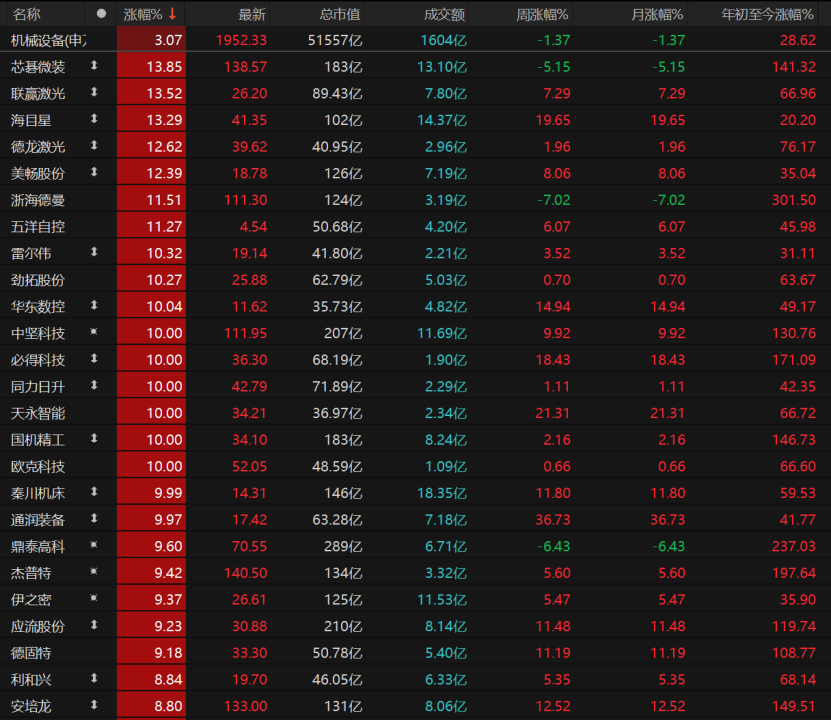Click the 月涨幅% column header

coord(657,14)
